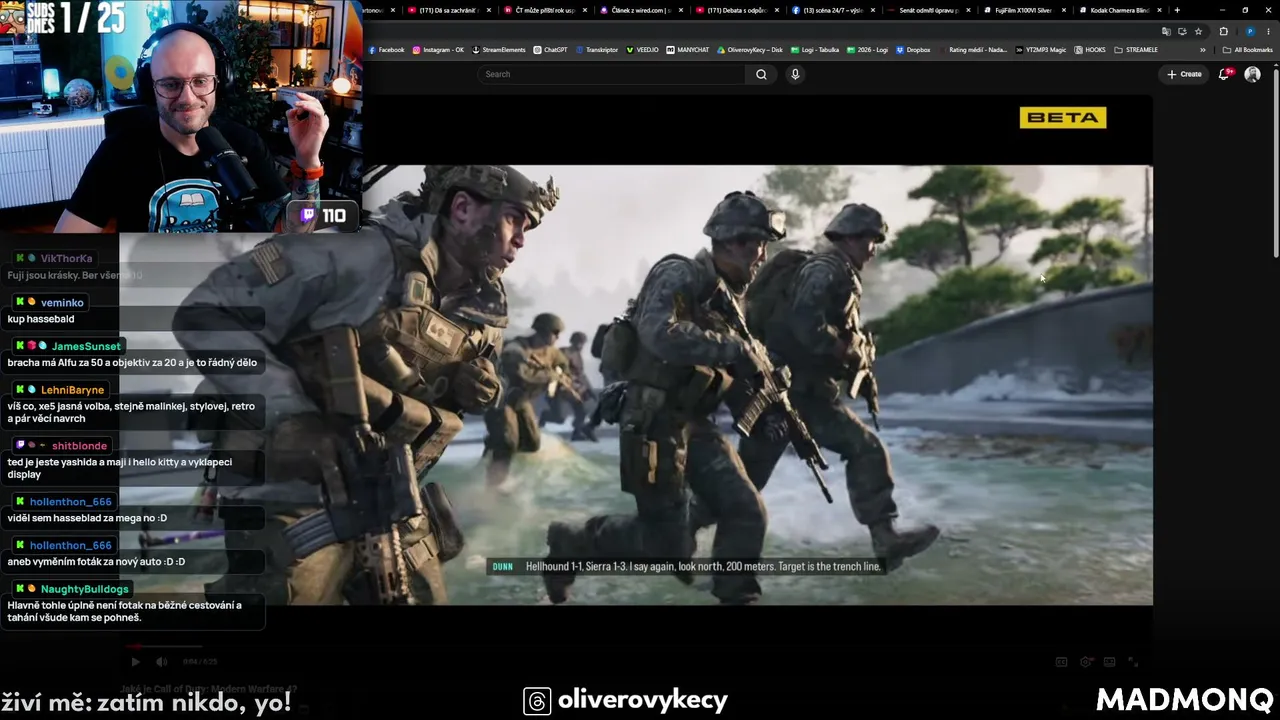
Task: Open the YT2MP3 Magic bookmark
Action: coord(1041,50)
